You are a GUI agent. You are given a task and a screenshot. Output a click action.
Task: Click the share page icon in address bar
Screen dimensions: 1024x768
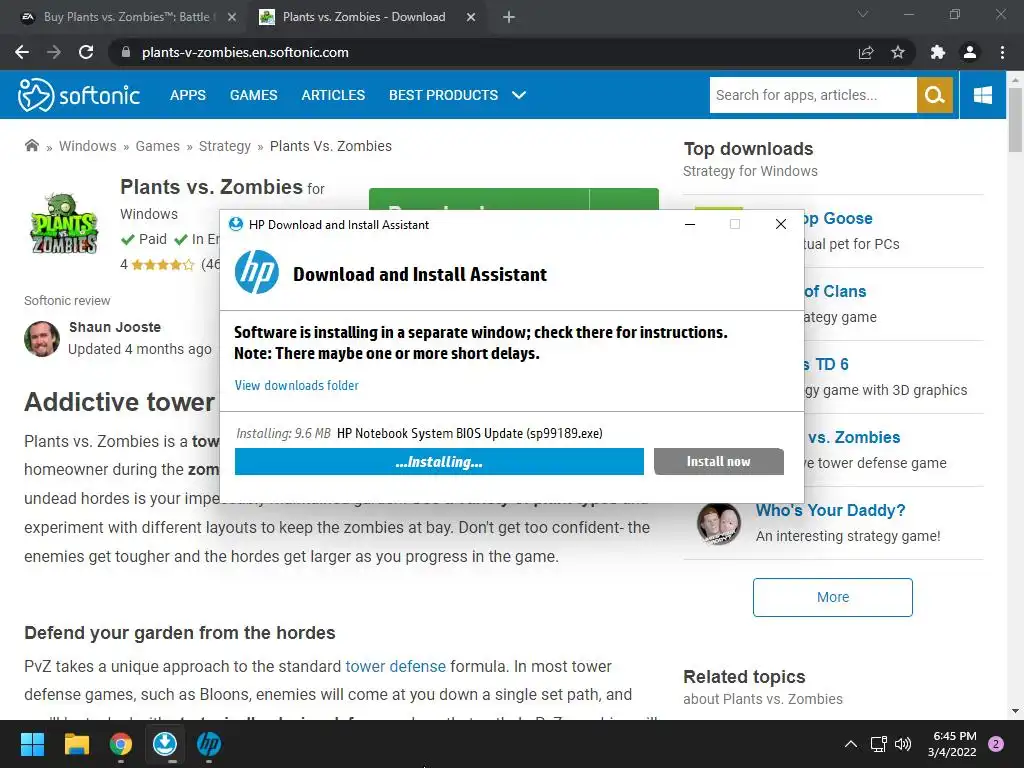866,52
